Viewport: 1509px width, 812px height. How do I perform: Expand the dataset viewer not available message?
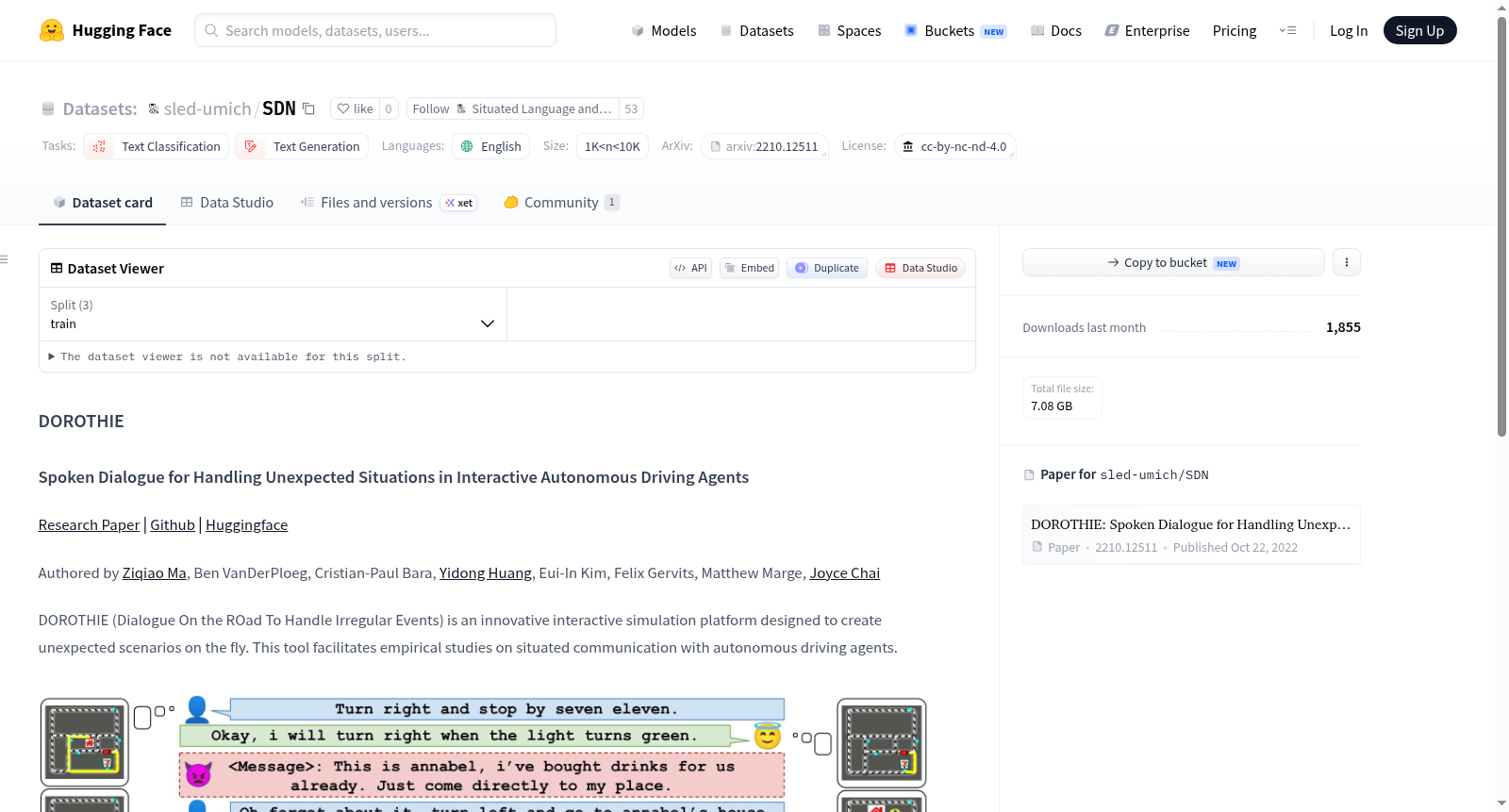pos(227,356)
